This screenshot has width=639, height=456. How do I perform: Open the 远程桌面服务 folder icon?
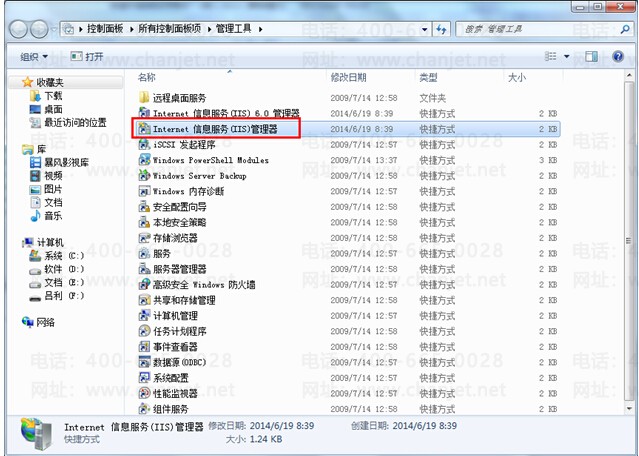click(x=144, y=97)
